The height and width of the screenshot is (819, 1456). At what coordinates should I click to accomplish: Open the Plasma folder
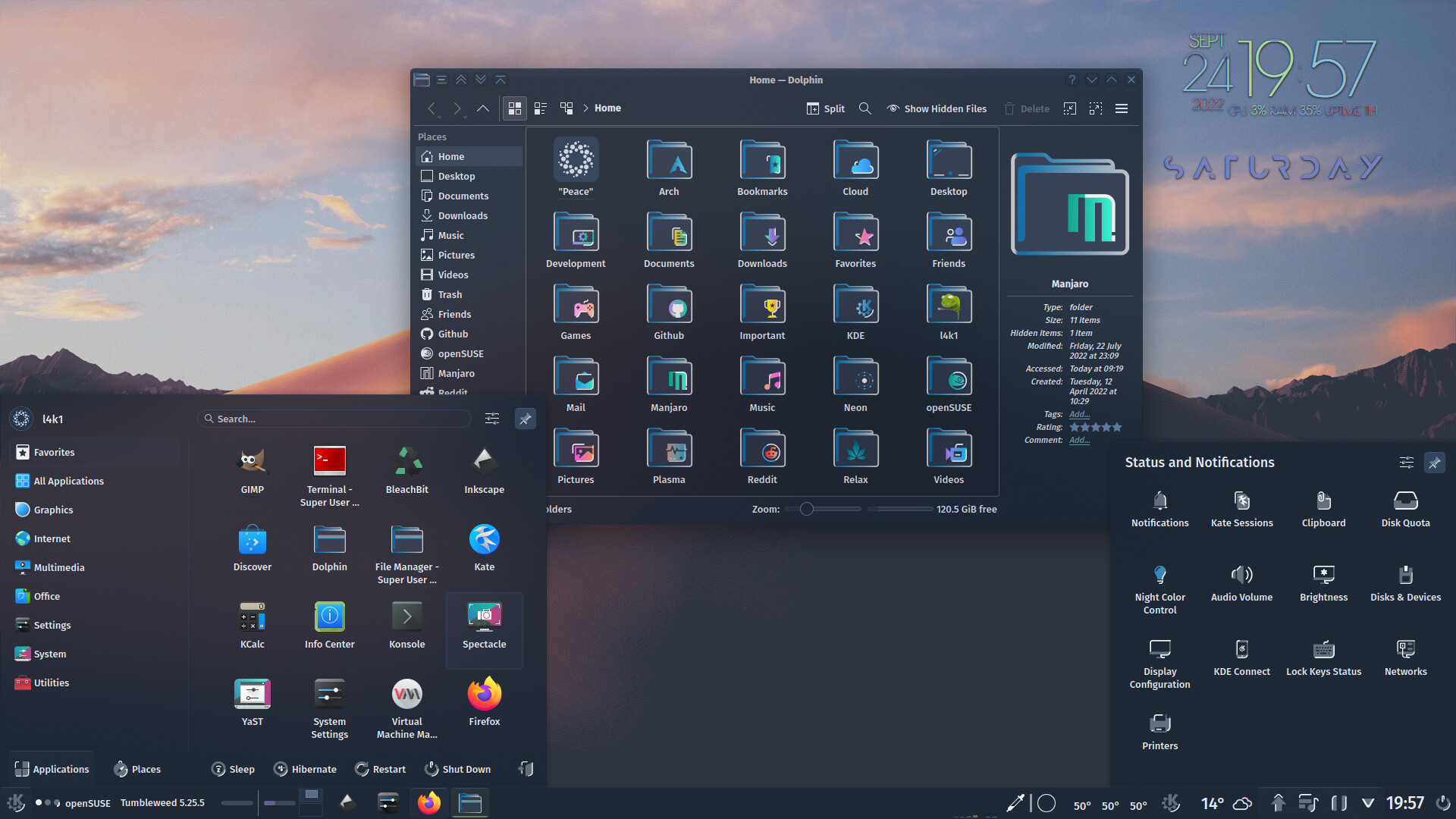669,457
